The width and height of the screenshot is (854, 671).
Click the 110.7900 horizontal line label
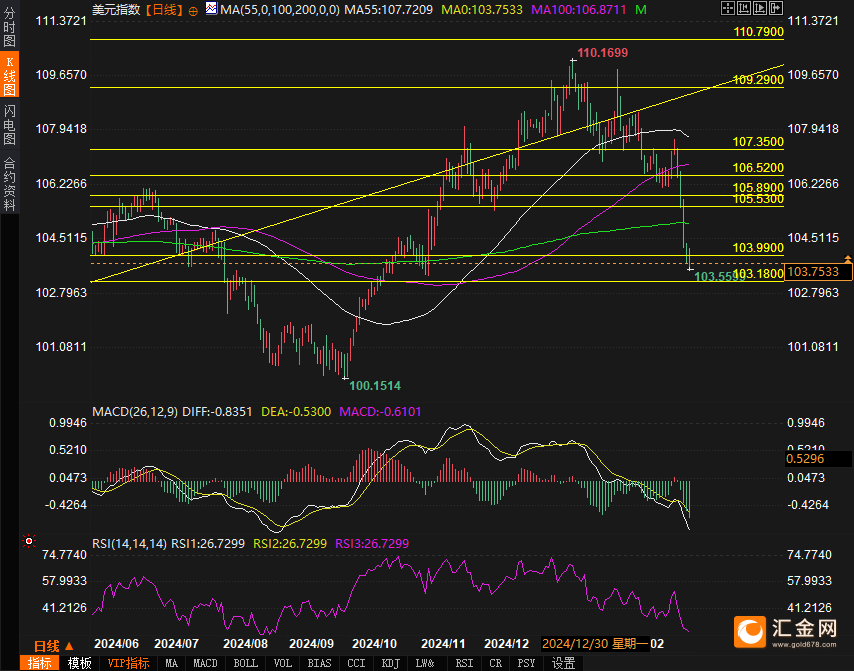(x=759, y=32)
